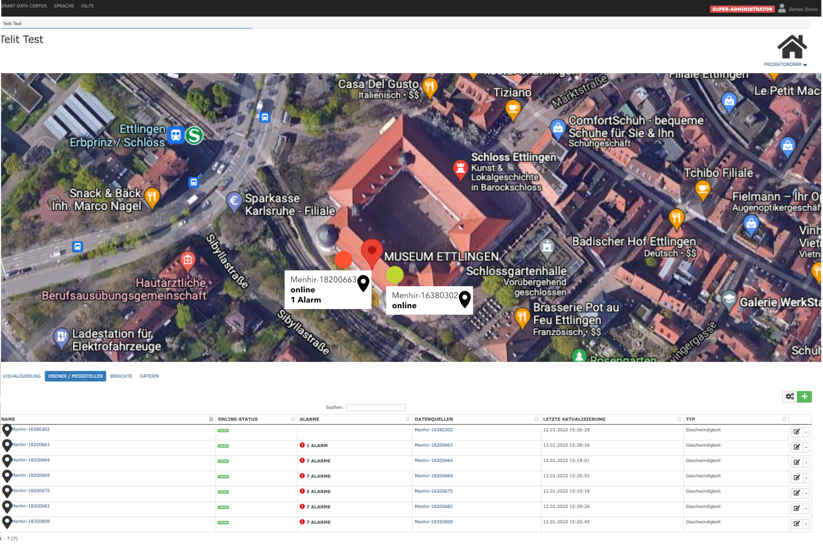Click the green circle marker on the map
This screenshot has height=548, width=823.
(x=395, y=274)
